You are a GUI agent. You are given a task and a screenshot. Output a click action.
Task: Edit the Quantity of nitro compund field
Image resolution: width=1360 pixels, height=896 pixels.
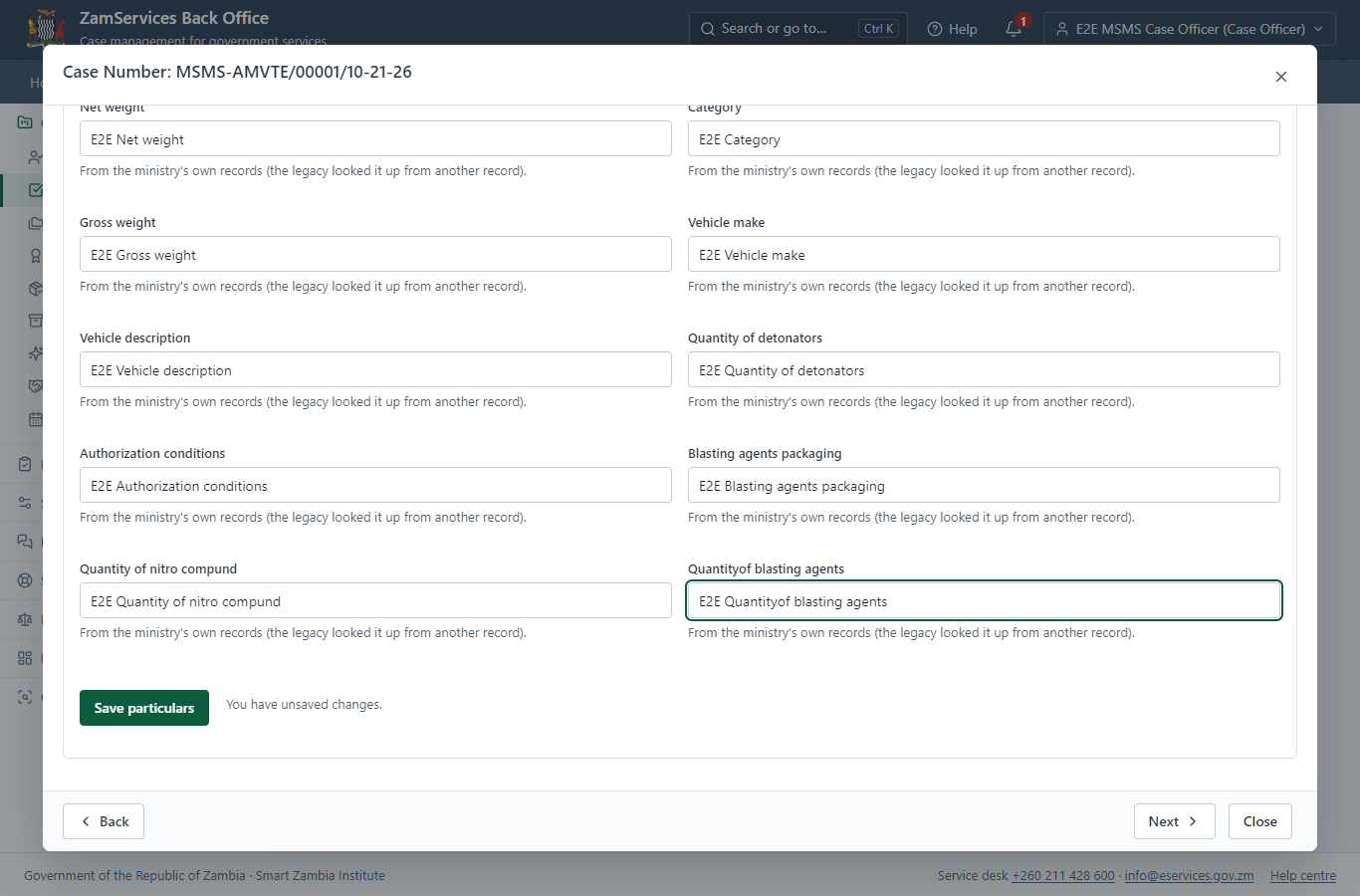(x=375, y=600)
